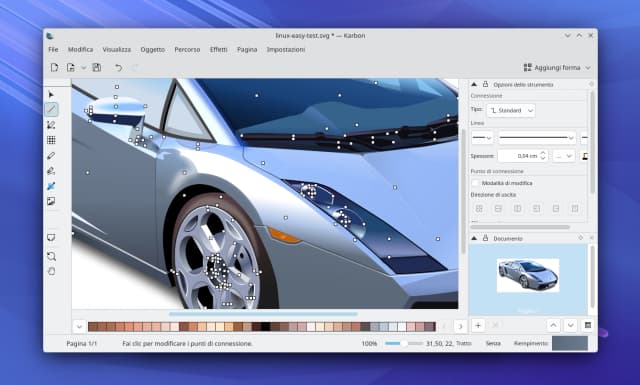
Task: Click the Spessore stepper arrows
Action: pos(543,156)
